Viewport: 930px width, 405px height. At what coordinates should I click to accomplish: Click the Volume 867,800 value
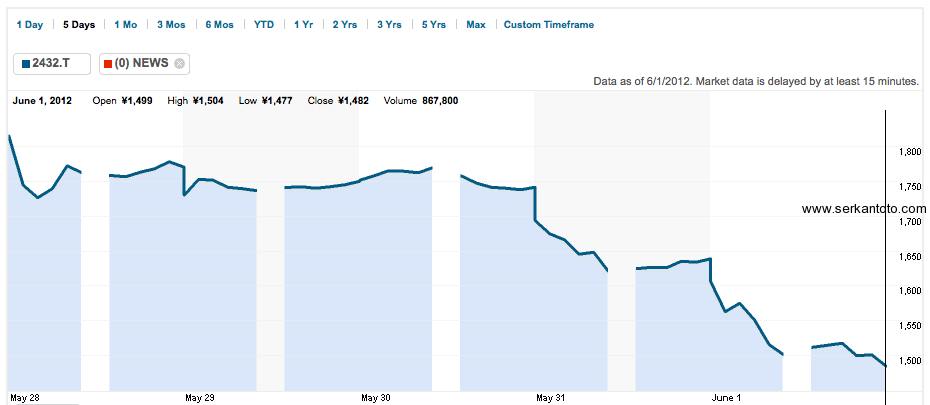tap(421, 101)
